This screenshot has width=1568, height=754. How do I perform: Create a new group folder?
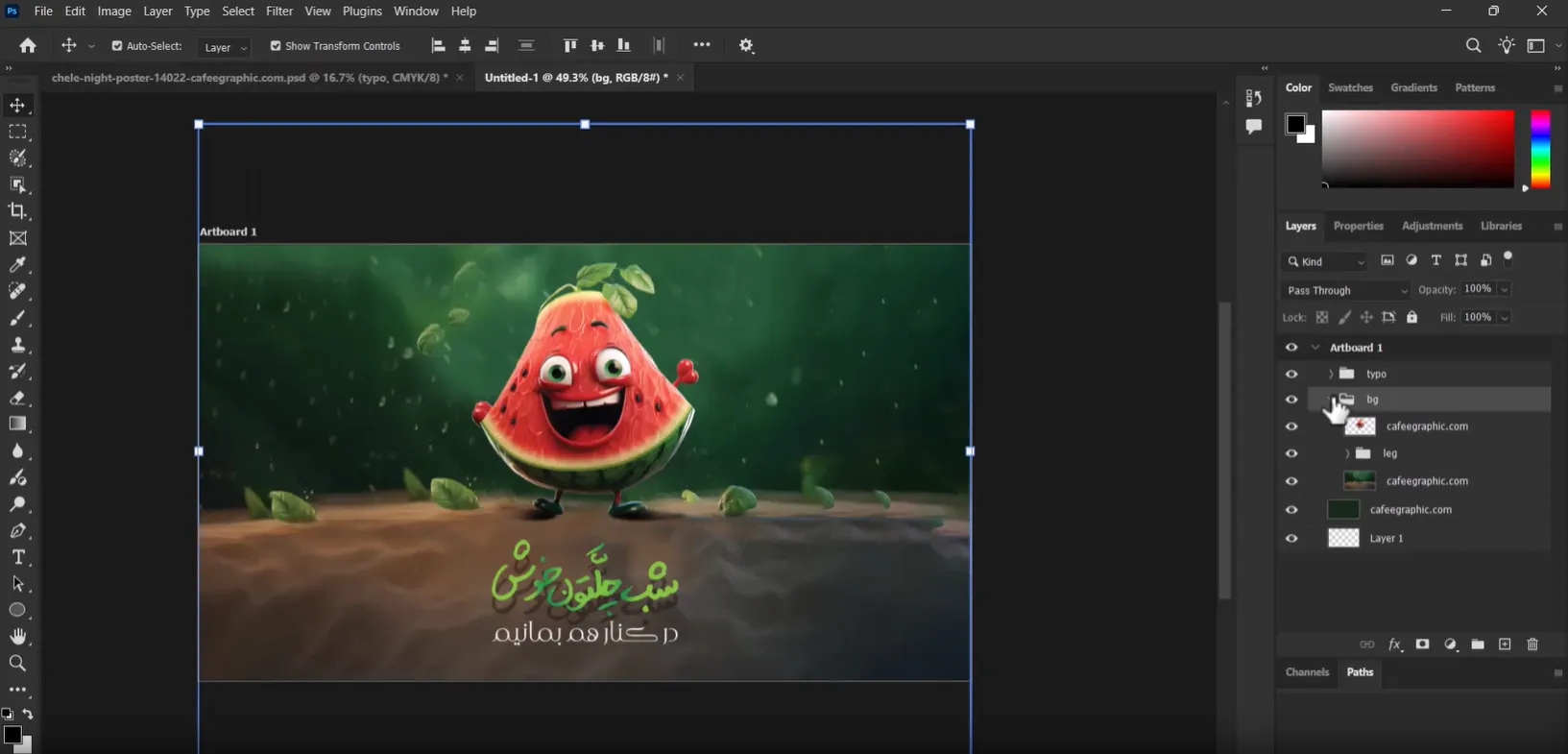(1478, 645)
